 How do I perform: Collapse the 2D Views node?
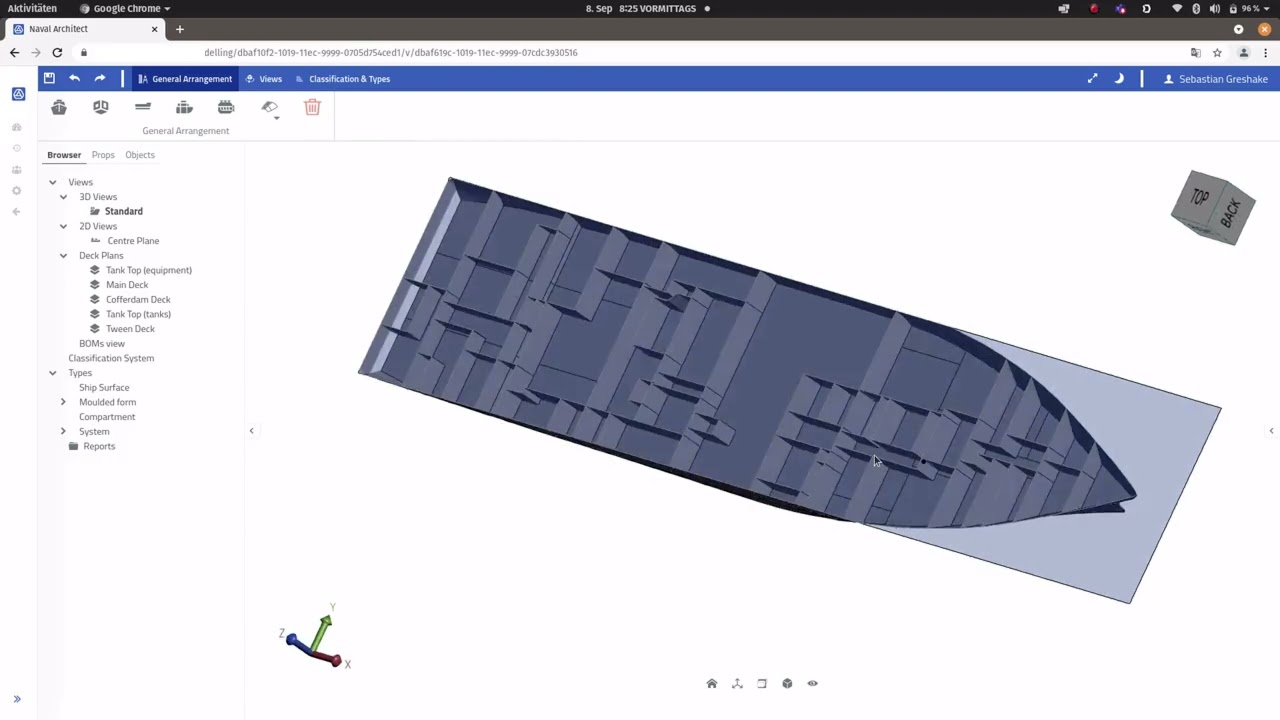tap(63, 226)
